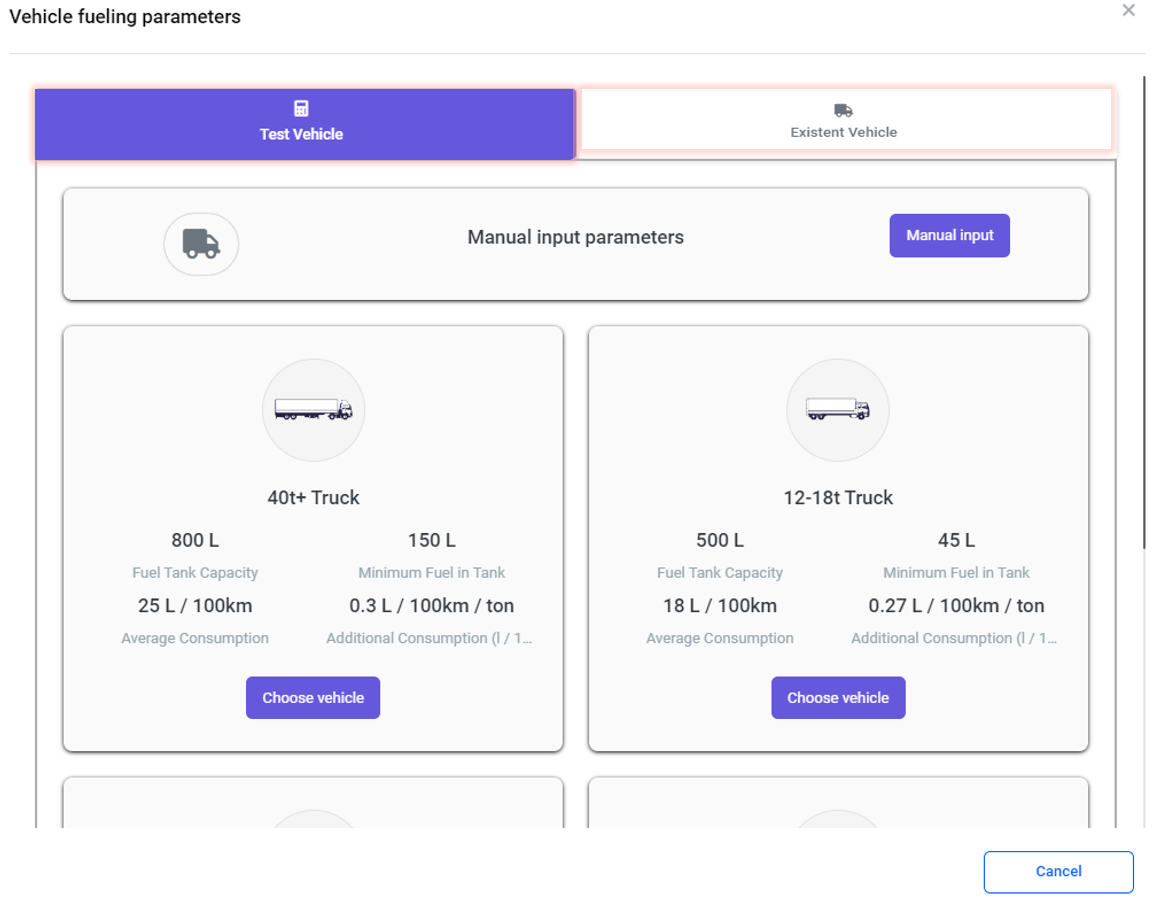Cancel the vehicle fueling dialog
This screenshot has width=1159, height=900.
pyautogui.click(x=1058, y=871)
